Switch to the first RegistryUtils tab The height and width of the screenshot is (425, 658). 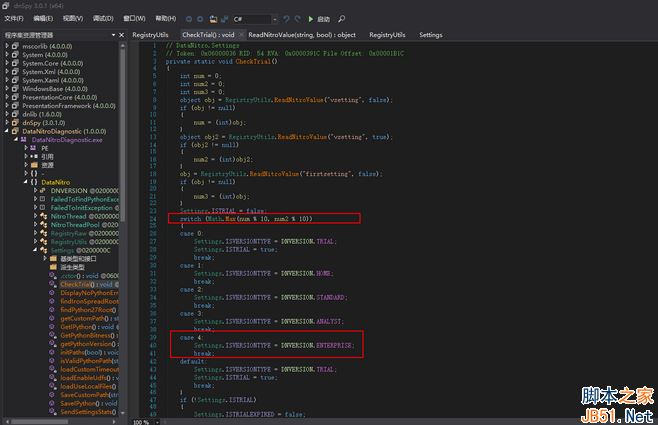(150, 35)
